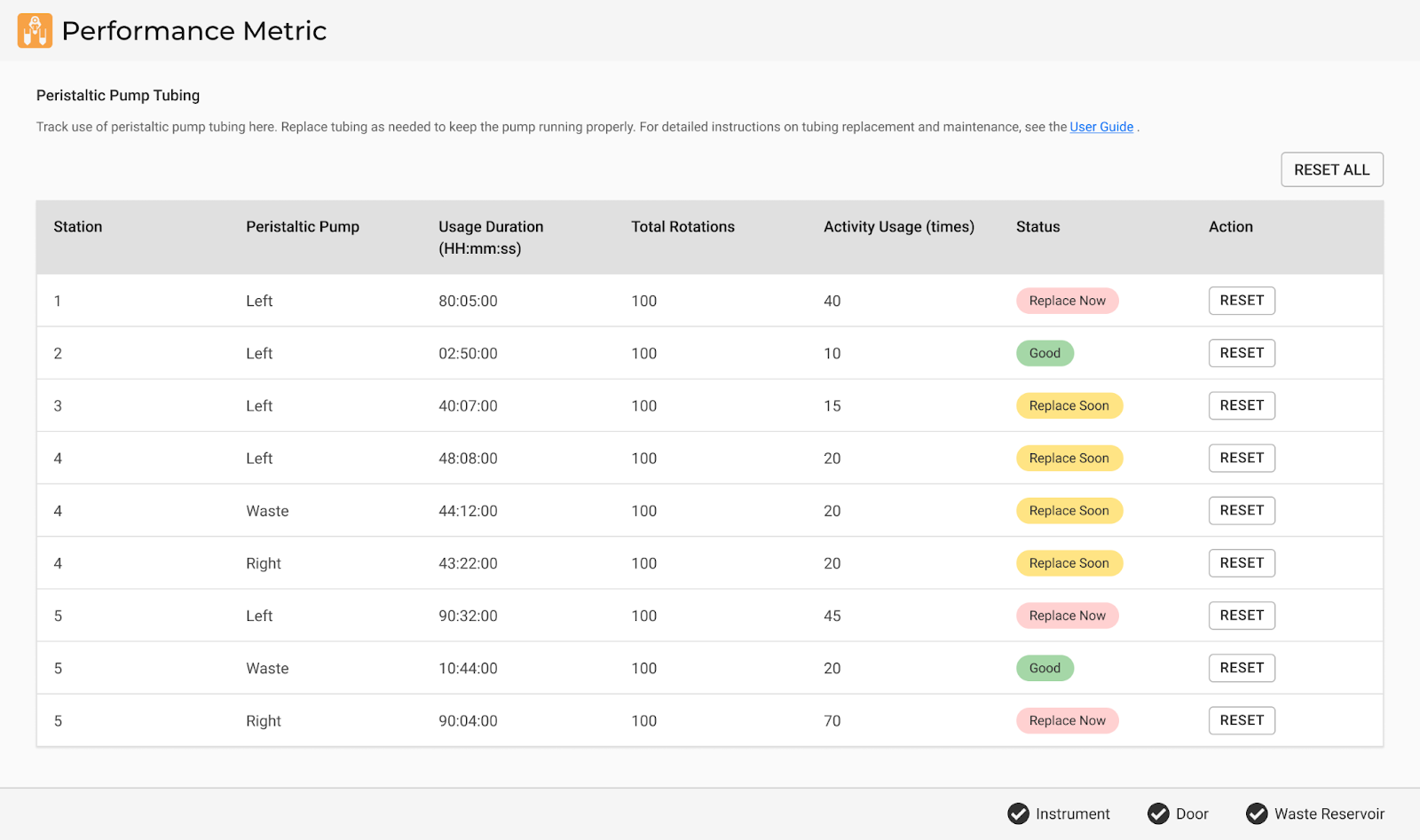The image size is (1420, 840).
Task: Click the Status column header
Action: point(1037,227)
